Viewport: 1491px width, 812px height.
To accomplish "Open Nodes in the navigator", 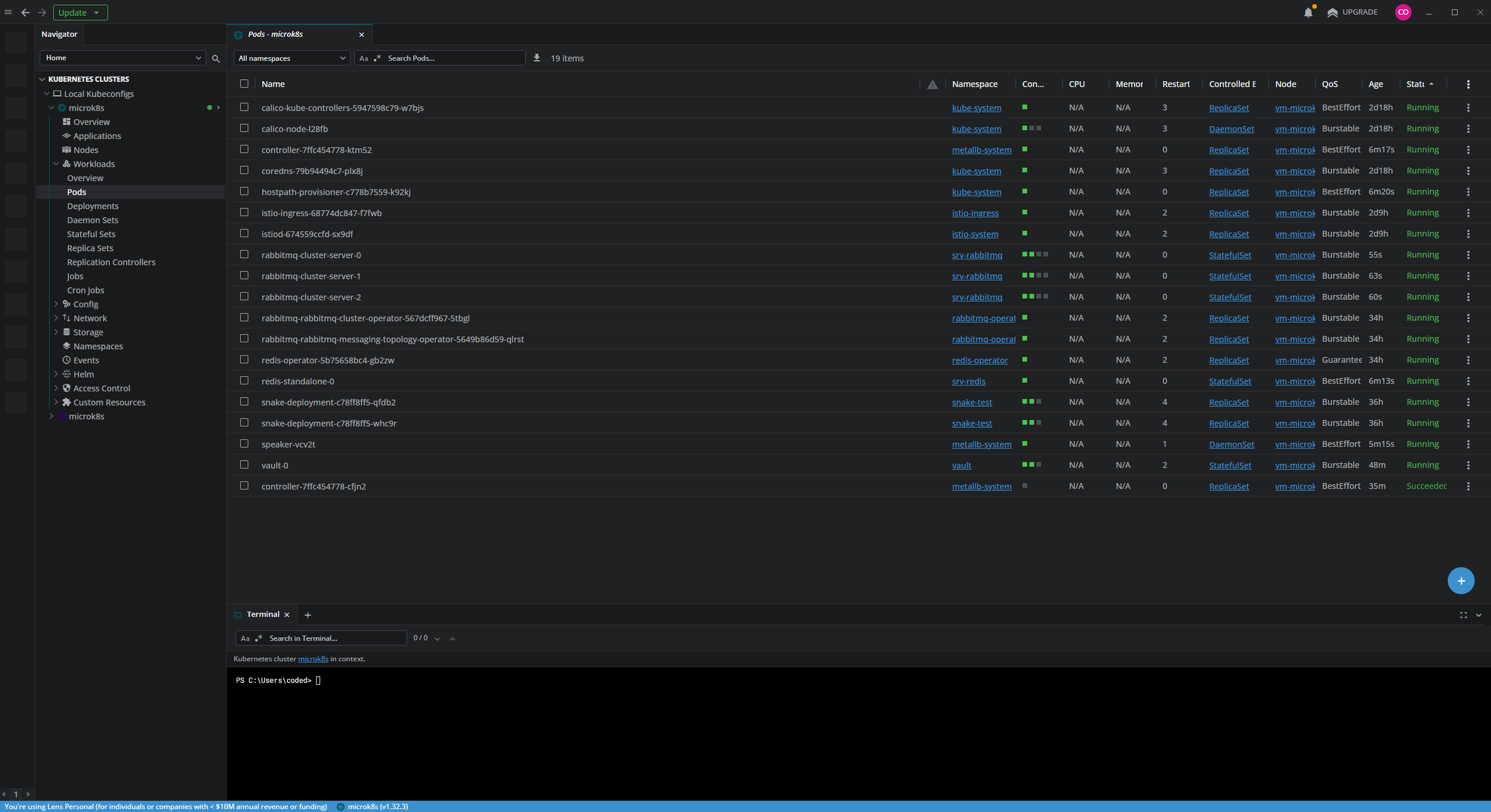I will click(x=86, y=150).
